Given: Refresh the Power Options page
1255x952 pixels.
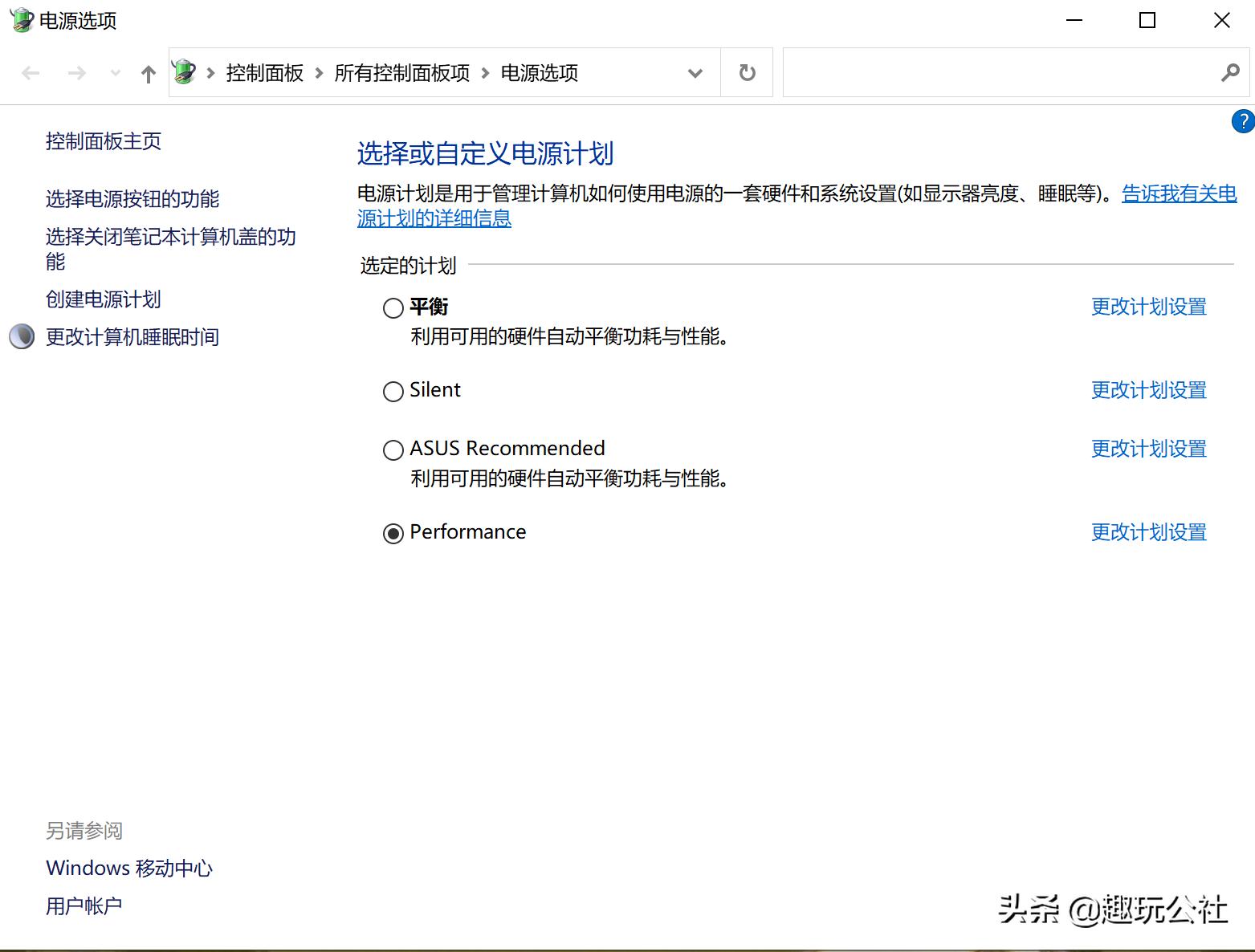Looking at the screenshot, I should tap(747, 73).
